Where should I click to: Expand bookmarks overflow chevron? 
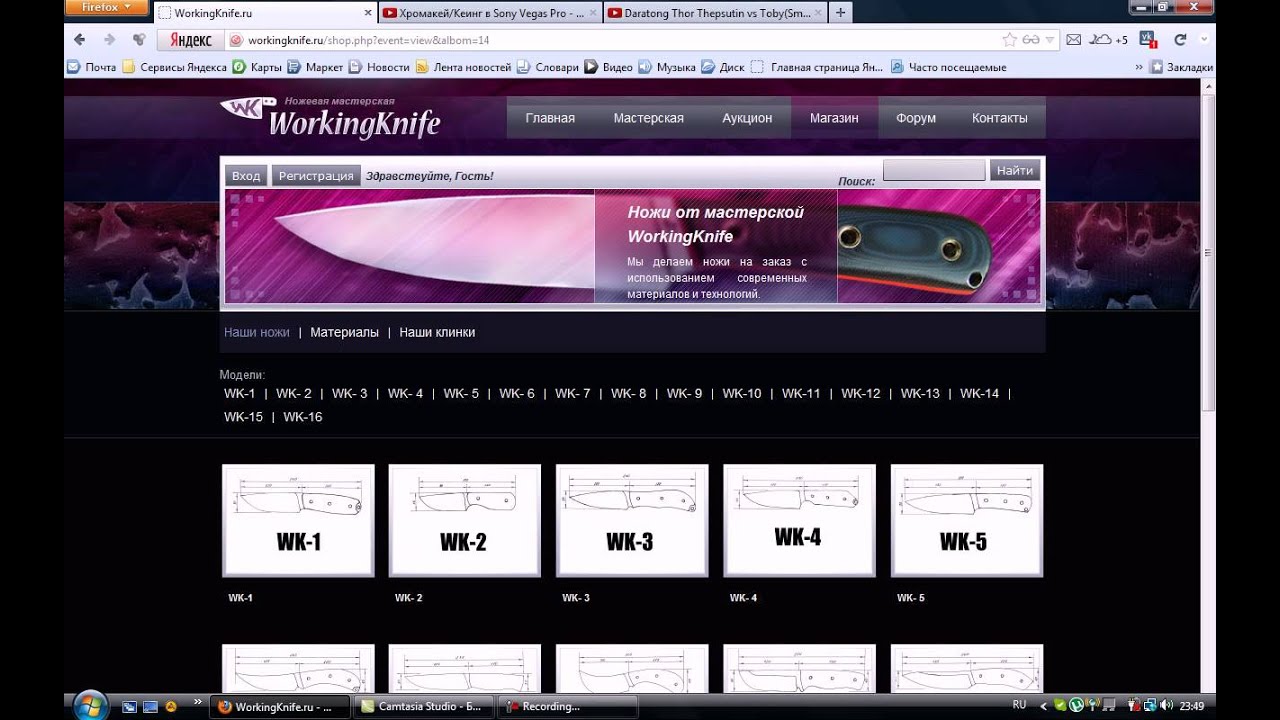1139,67
